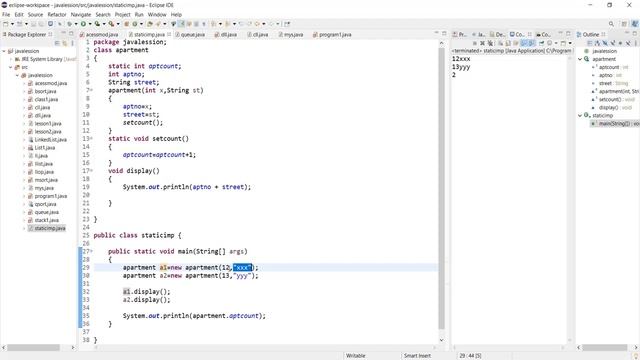Collapse apartment class in Outline
This screenshot has width=640, height=360.
click(x=580, y=59)
